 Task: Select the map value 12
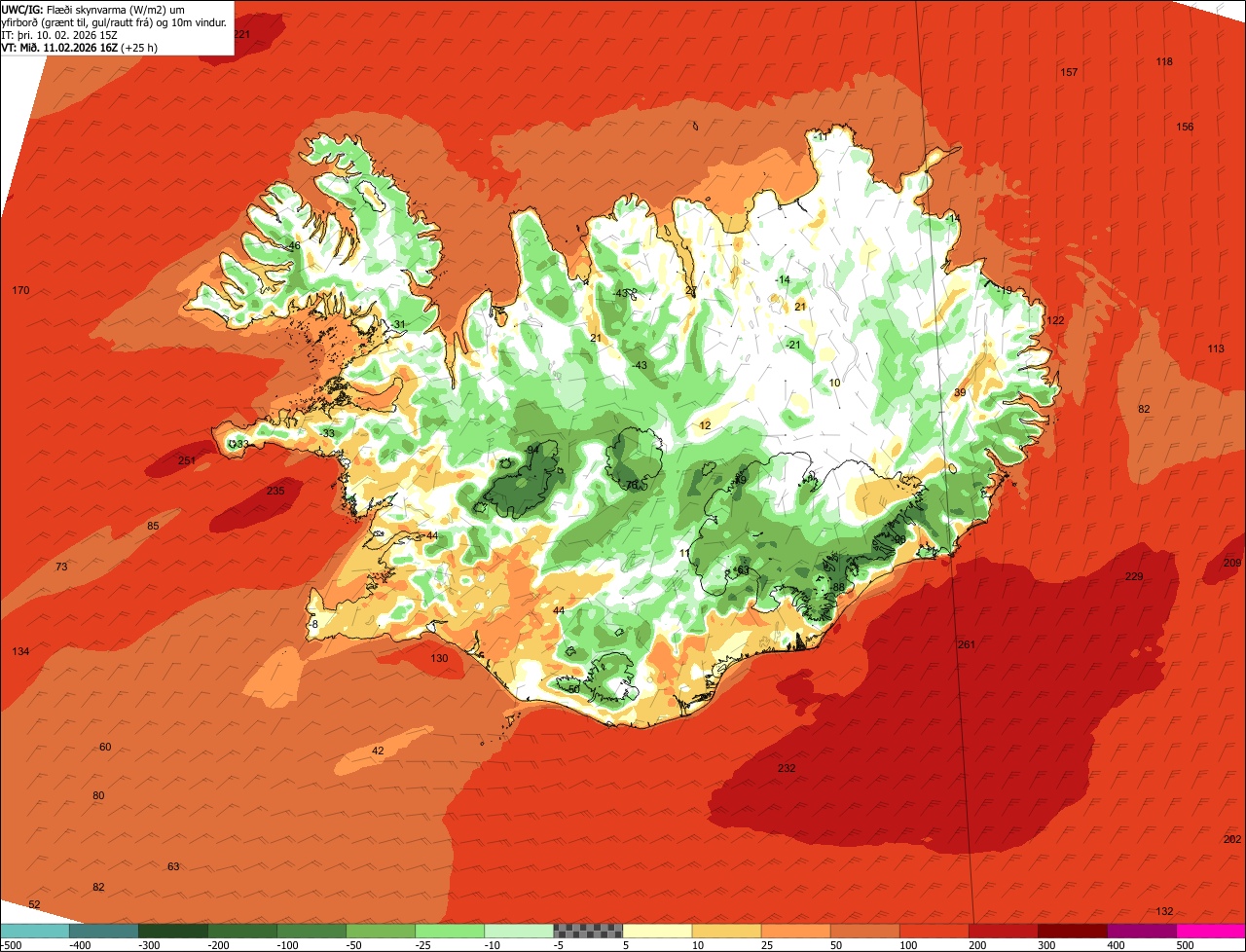click(705, 425)
